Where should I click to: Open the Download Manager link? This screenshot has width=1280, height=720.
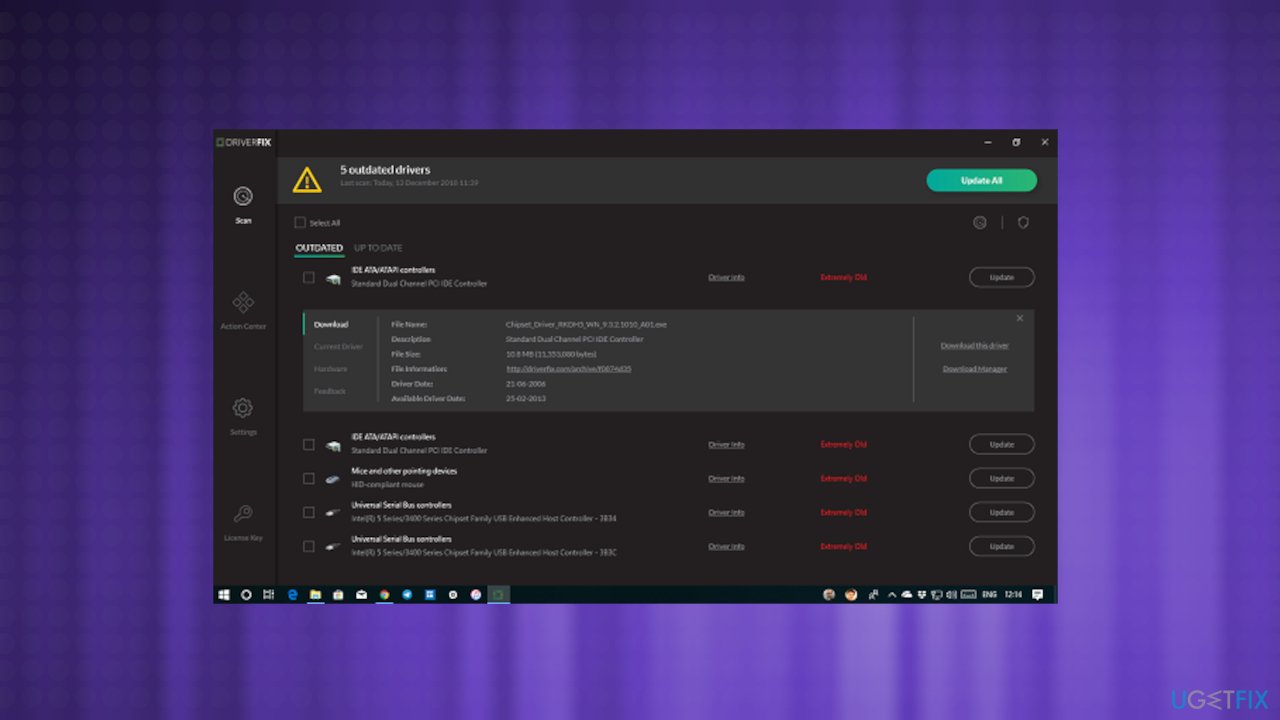975,369
